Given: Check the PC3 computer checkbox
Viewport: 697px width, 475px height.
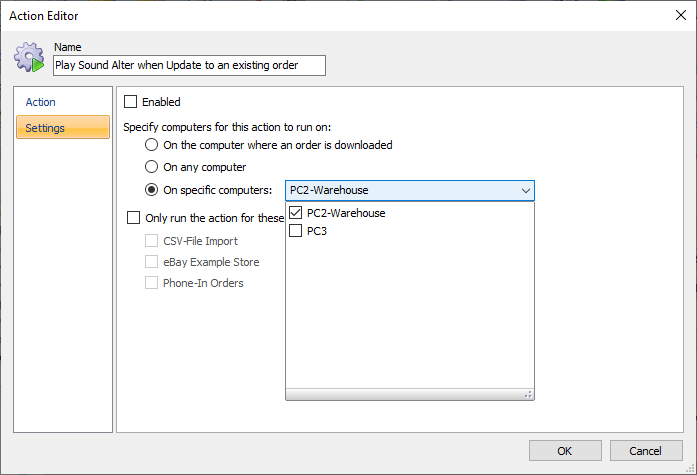Looking at the screenshot, I should tap(296, 231).
